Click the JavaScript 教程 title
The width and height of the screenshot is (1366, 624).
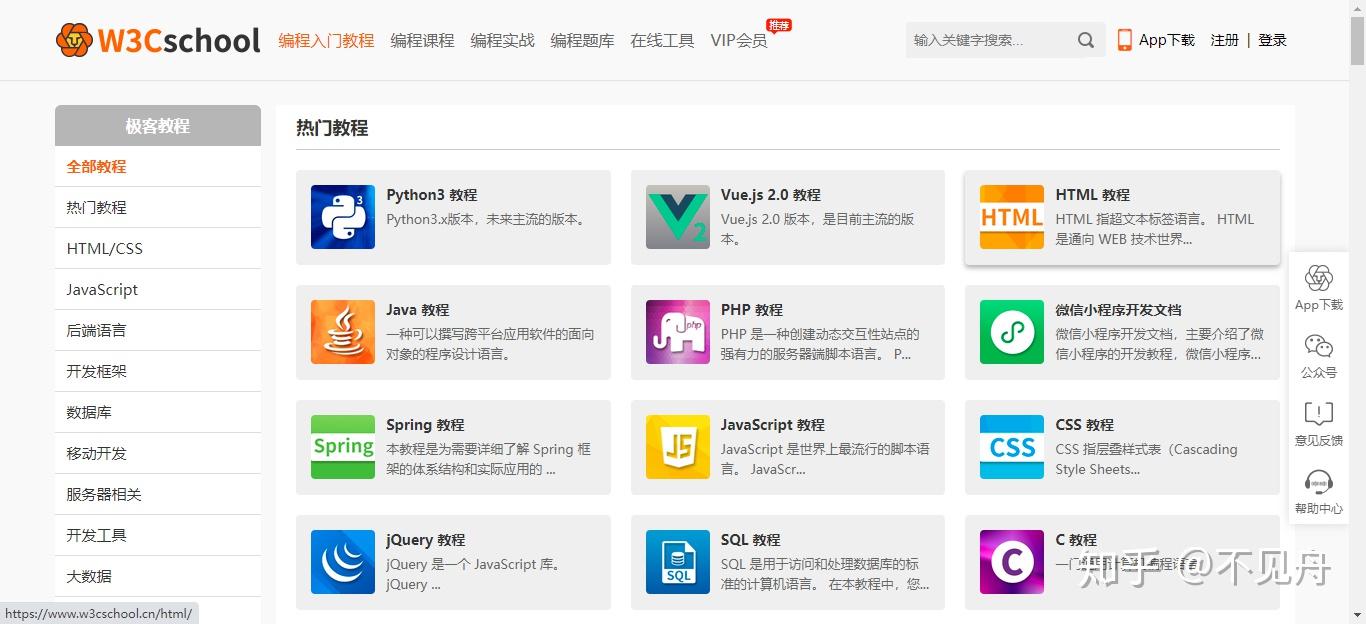click(x=773, y=425)
